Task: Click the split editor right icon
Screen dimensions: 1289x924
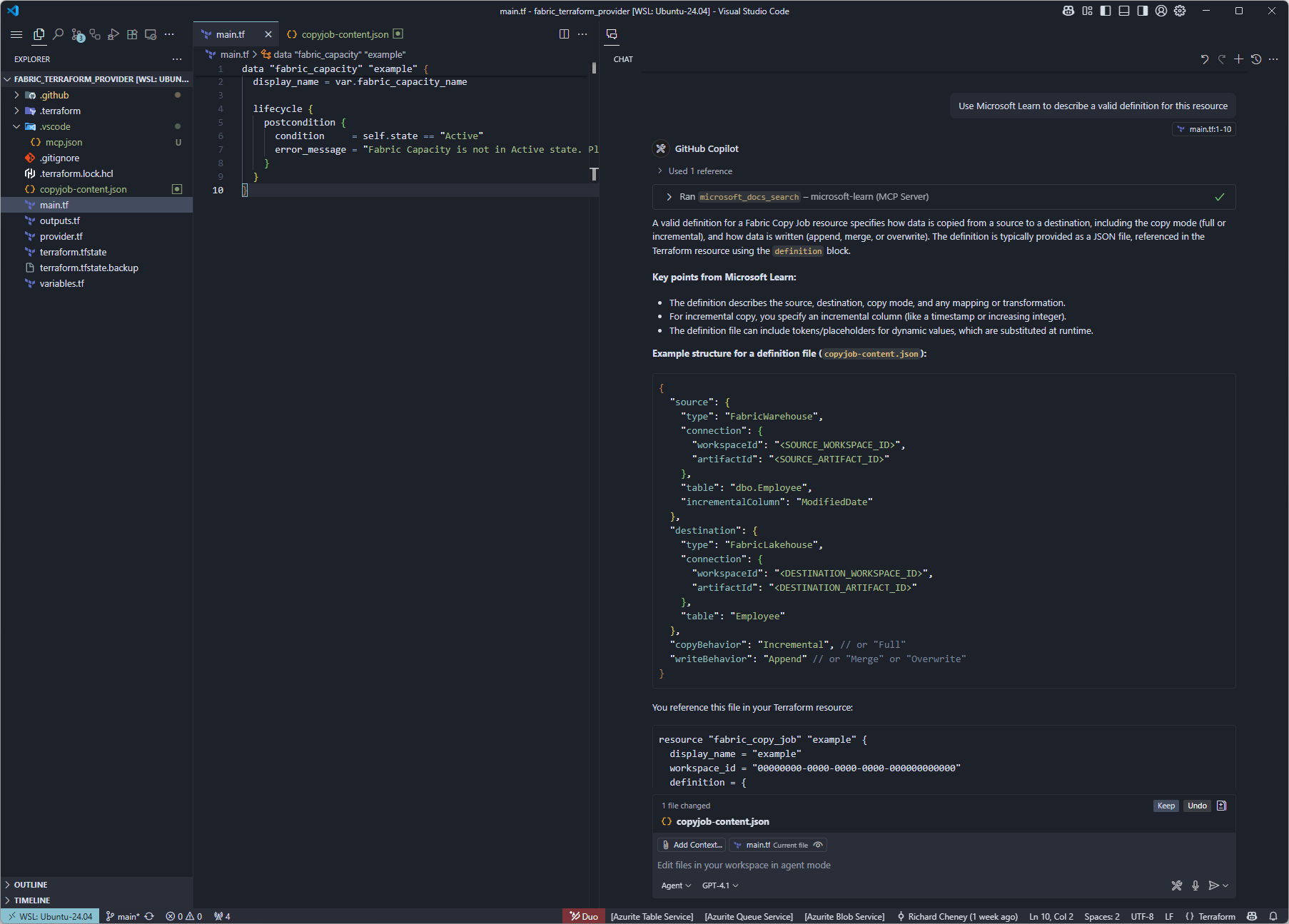Action: 564,34
